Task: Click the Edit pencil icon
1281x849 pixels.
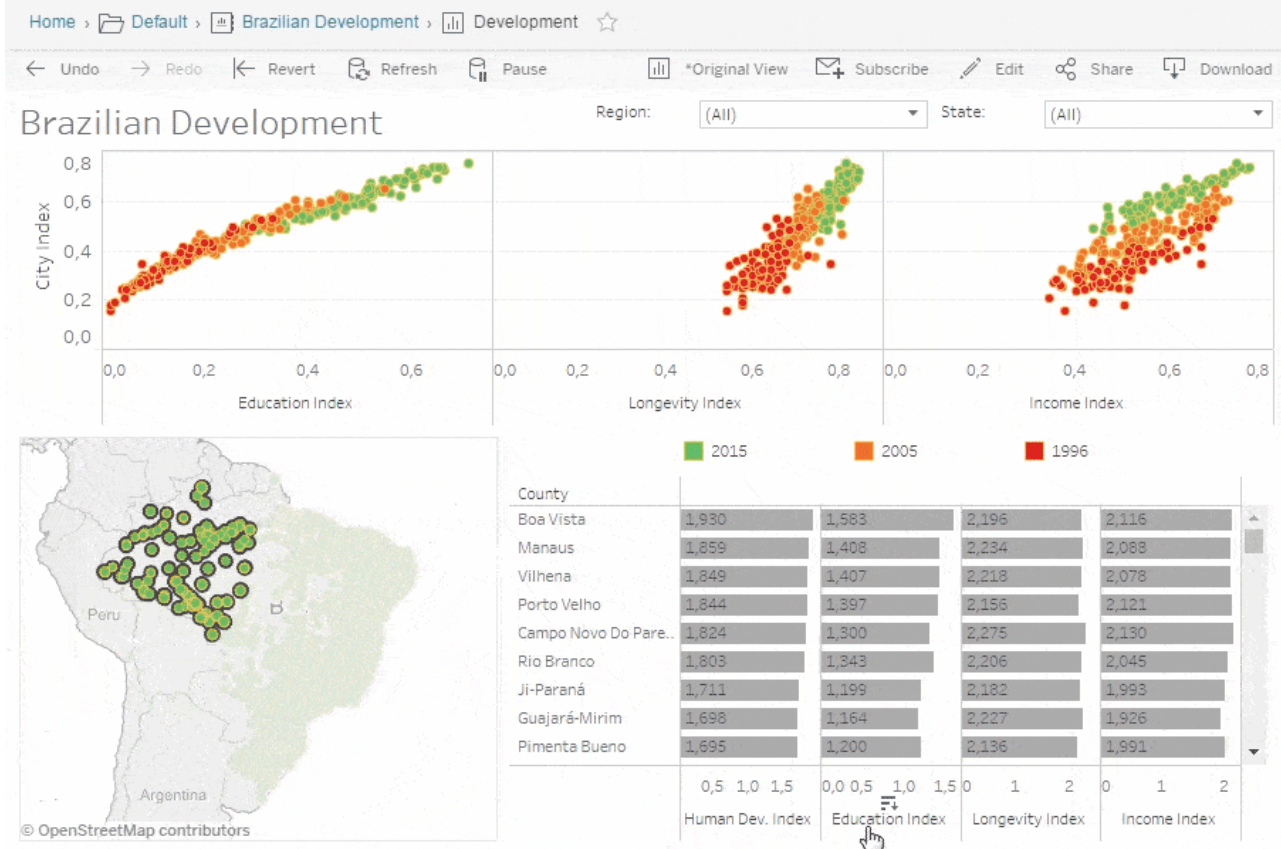Action: click(970, 69)
